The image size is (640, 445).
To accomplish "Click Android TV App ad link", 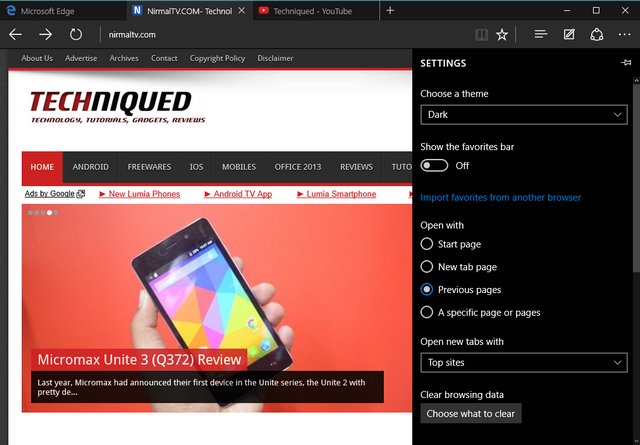I will pyautogui.click(x=238, y=194).
